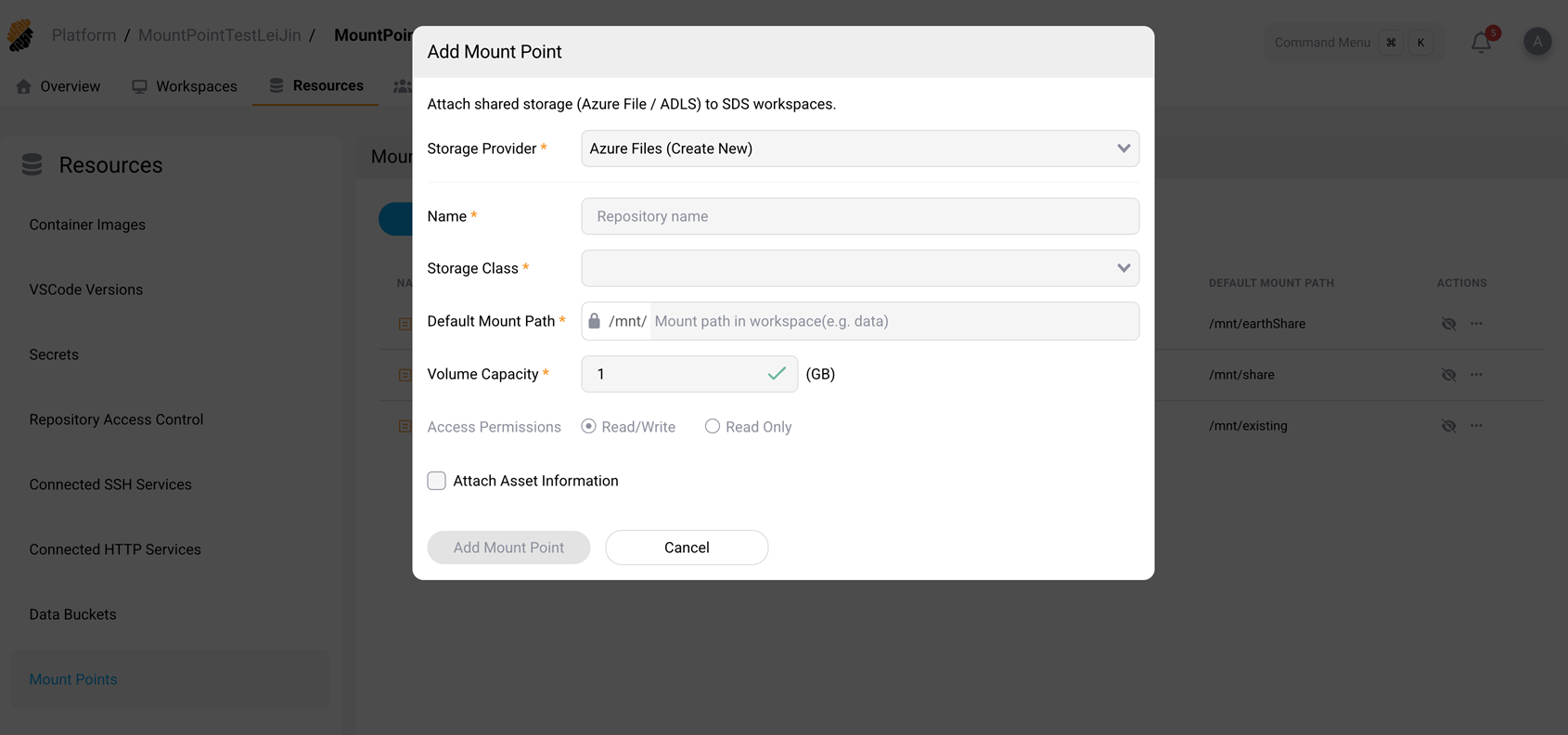Focus the Volume Capacity field
This screenshot has width=1568, height=735.
(689, 374)
